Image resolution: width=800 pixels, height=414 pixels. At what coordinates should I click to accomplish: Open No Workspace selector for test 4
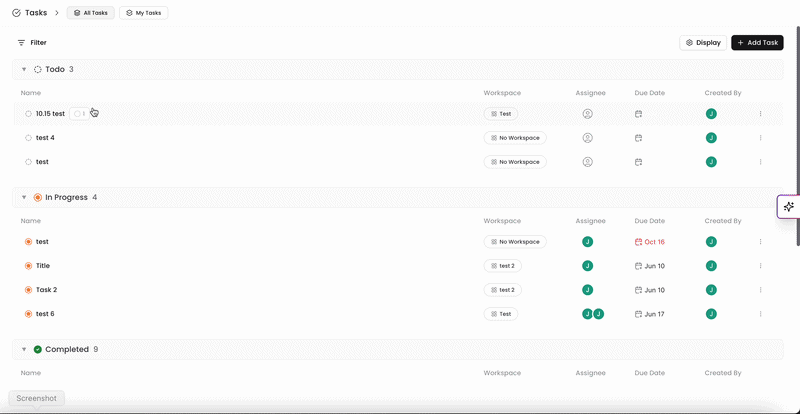click(515, 138)
